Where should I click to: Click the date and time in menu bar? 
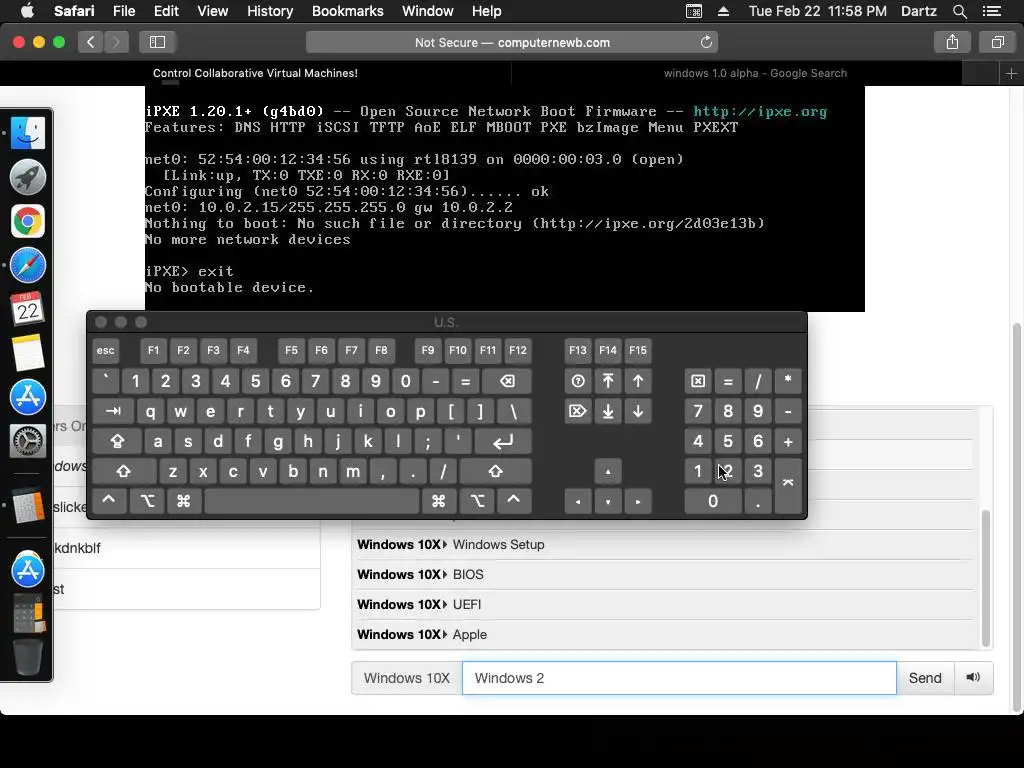pos(818,11)
